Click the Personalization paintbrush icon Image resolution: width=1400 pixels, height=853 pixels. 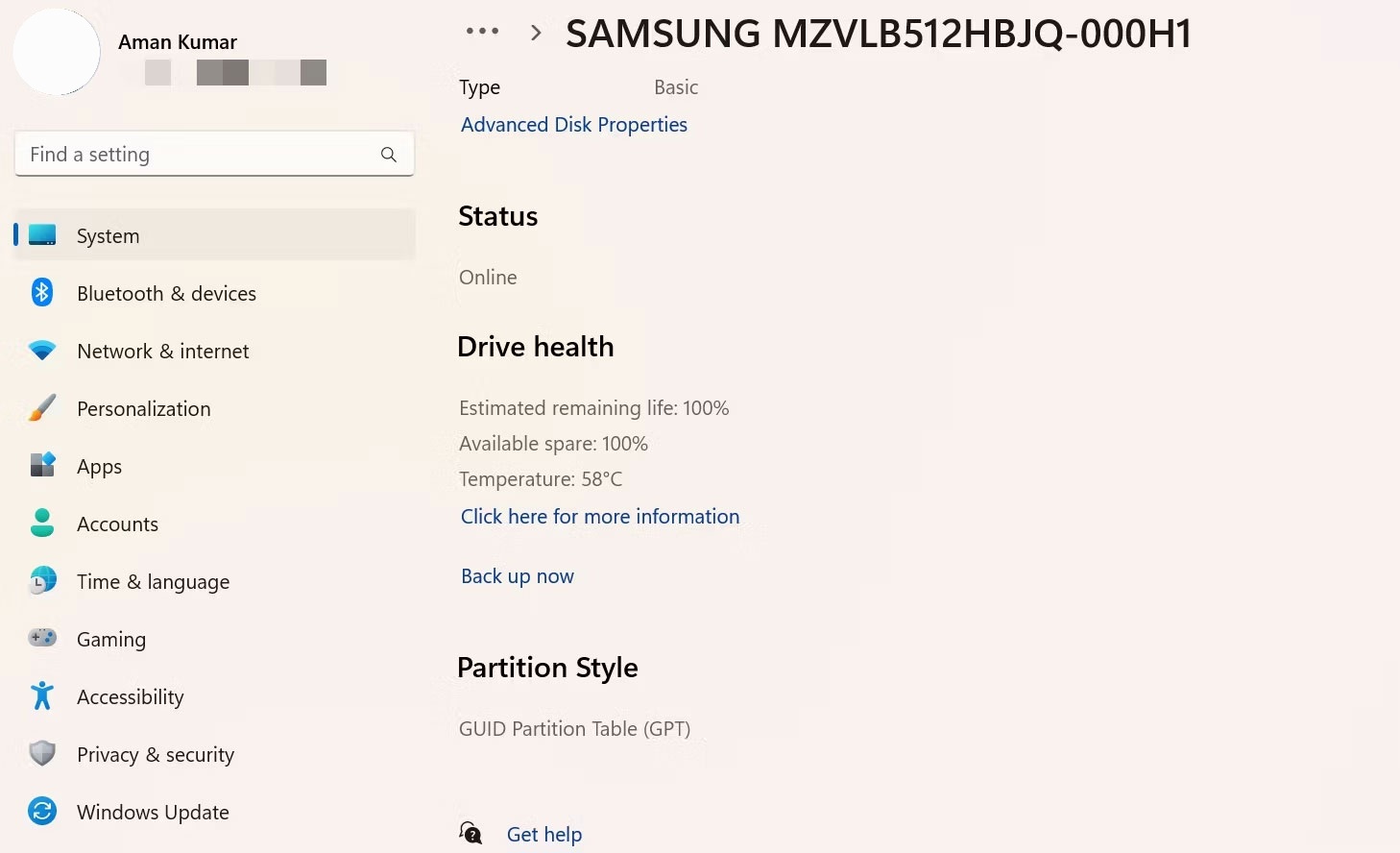coord(42,407)
